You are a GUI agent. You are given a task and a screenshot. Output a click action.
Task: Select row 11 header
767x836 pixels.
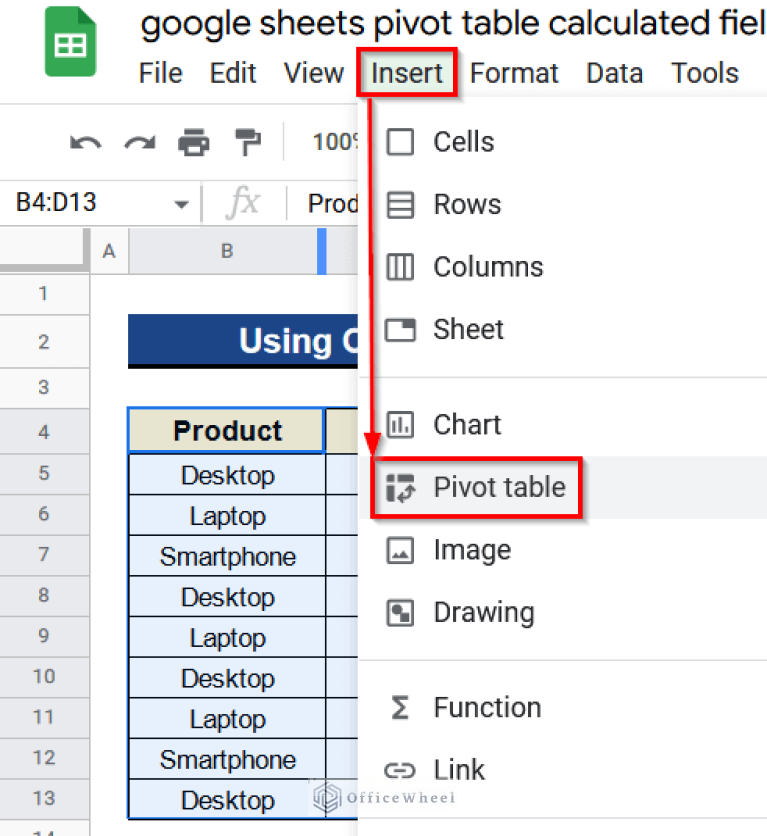pyautogui.click(x=44, y=718)
